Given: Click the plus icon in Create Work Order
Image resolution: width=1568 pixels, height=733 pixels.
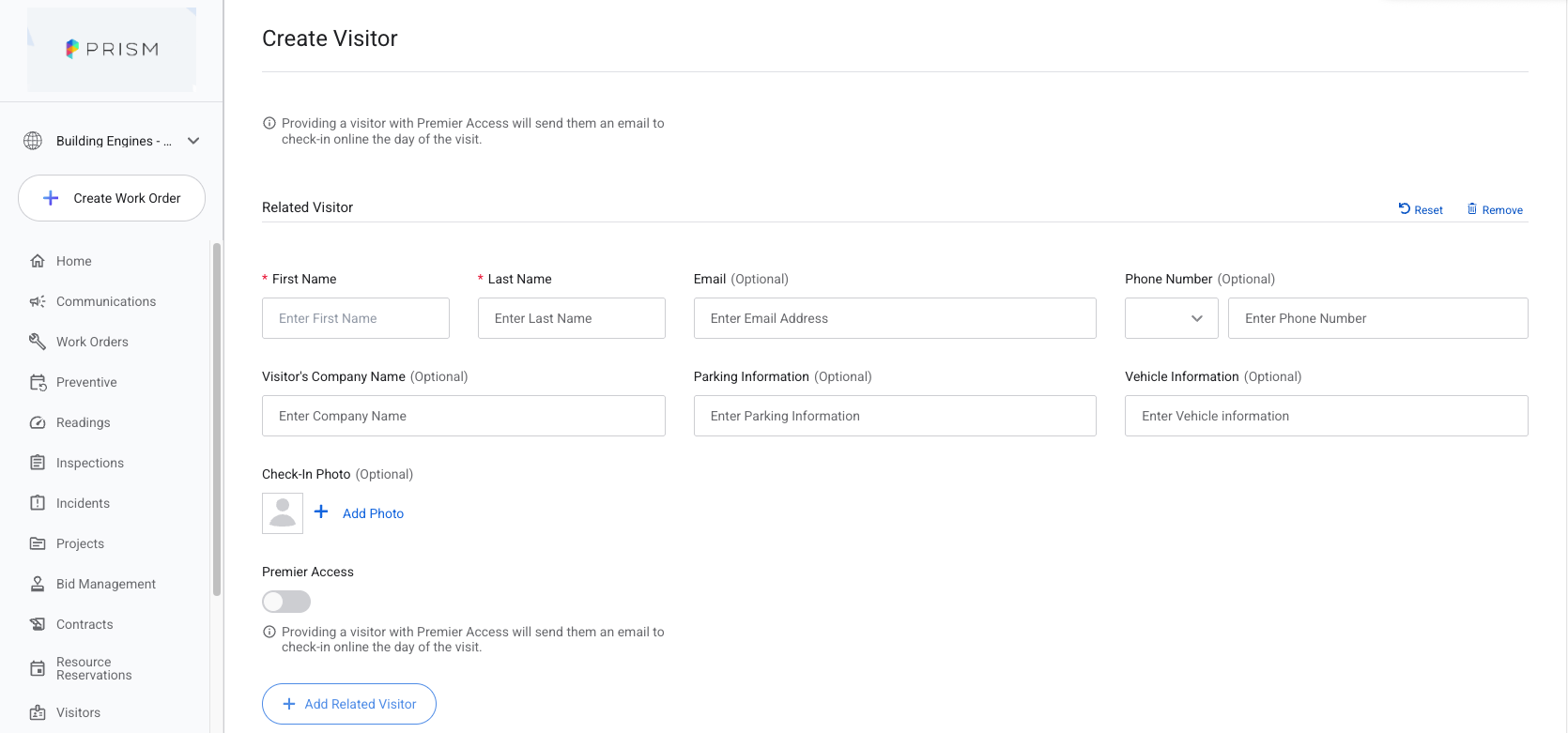Looking at the screenshot, I should tap(51, 198).
